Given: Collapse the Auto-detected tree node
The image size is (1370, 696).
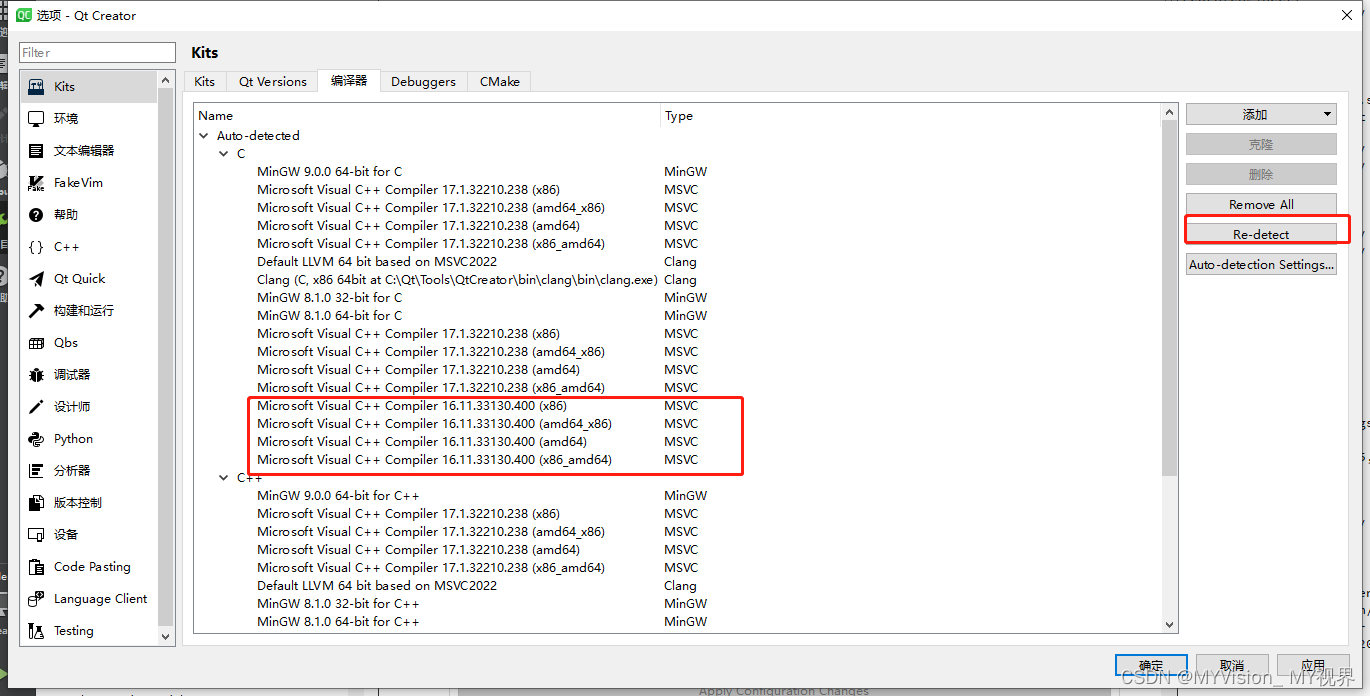Looking at the screenshot, I should [x=205, y=136].
